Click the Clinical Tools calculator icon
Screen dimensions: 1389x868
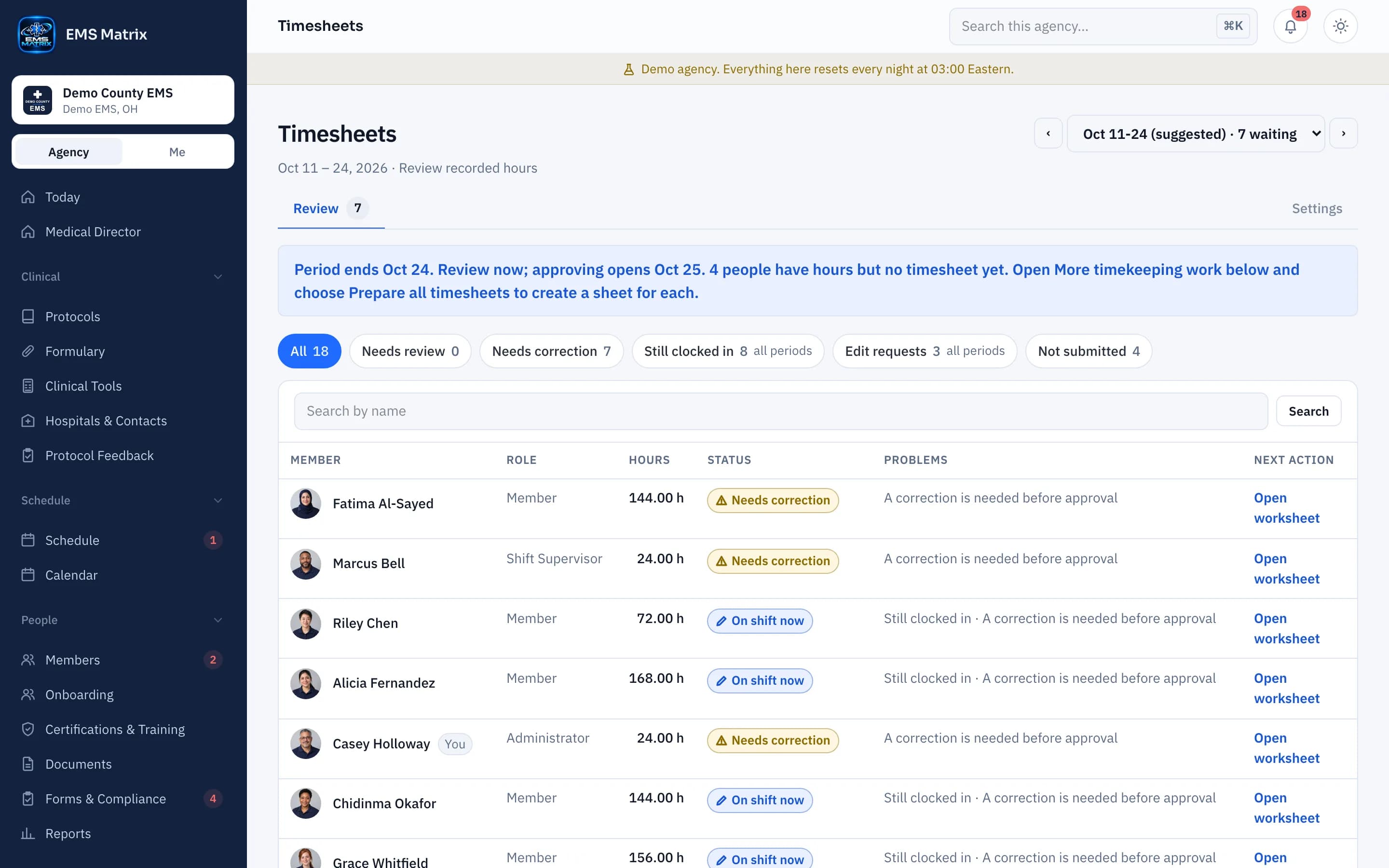tap(28, 386)
